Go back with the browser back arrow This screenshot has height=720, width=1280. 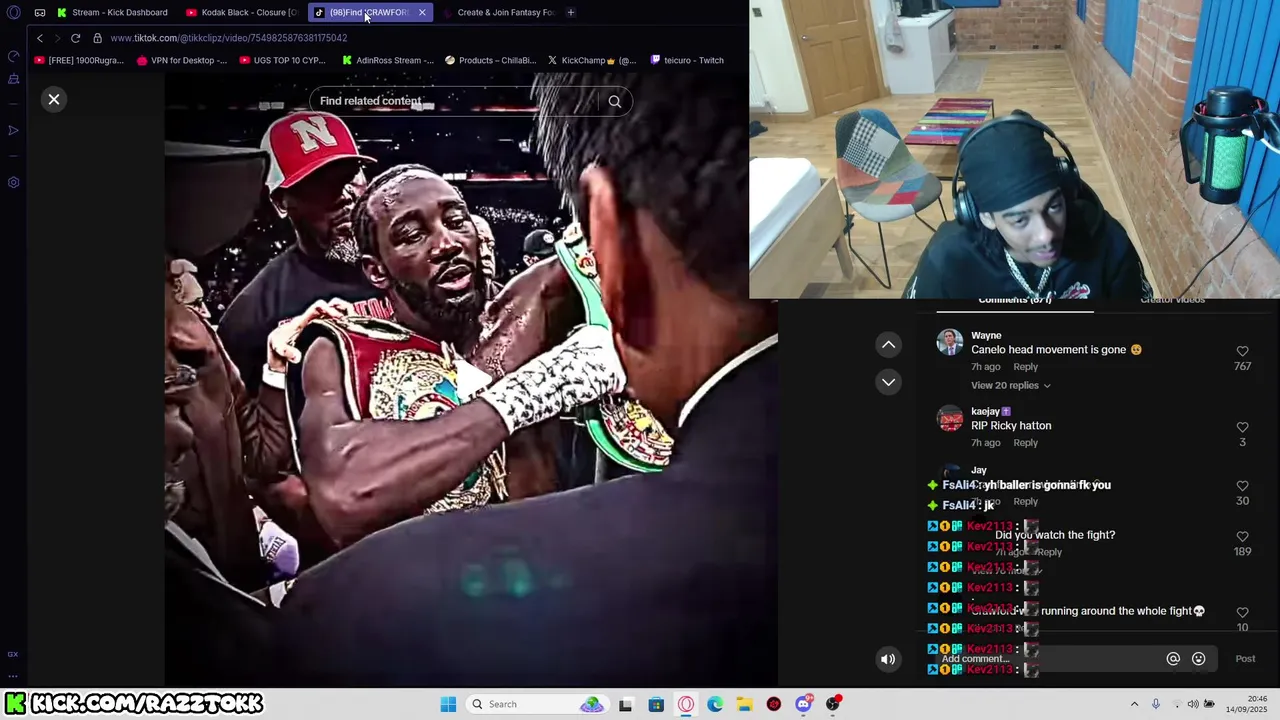pos(40,38)
